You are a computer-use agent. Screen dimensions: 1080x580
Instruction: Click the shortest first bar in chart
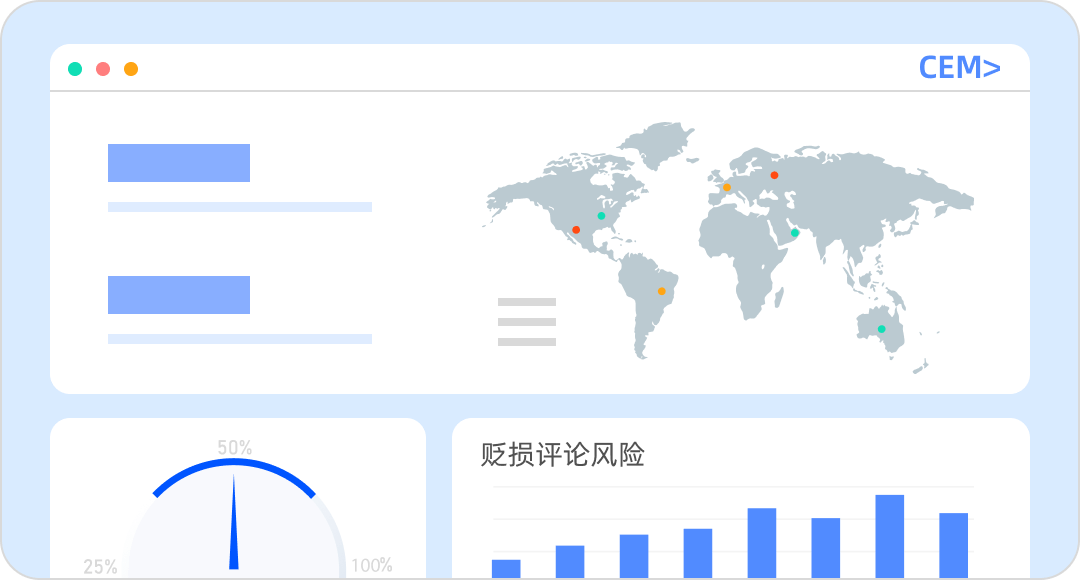506,569
